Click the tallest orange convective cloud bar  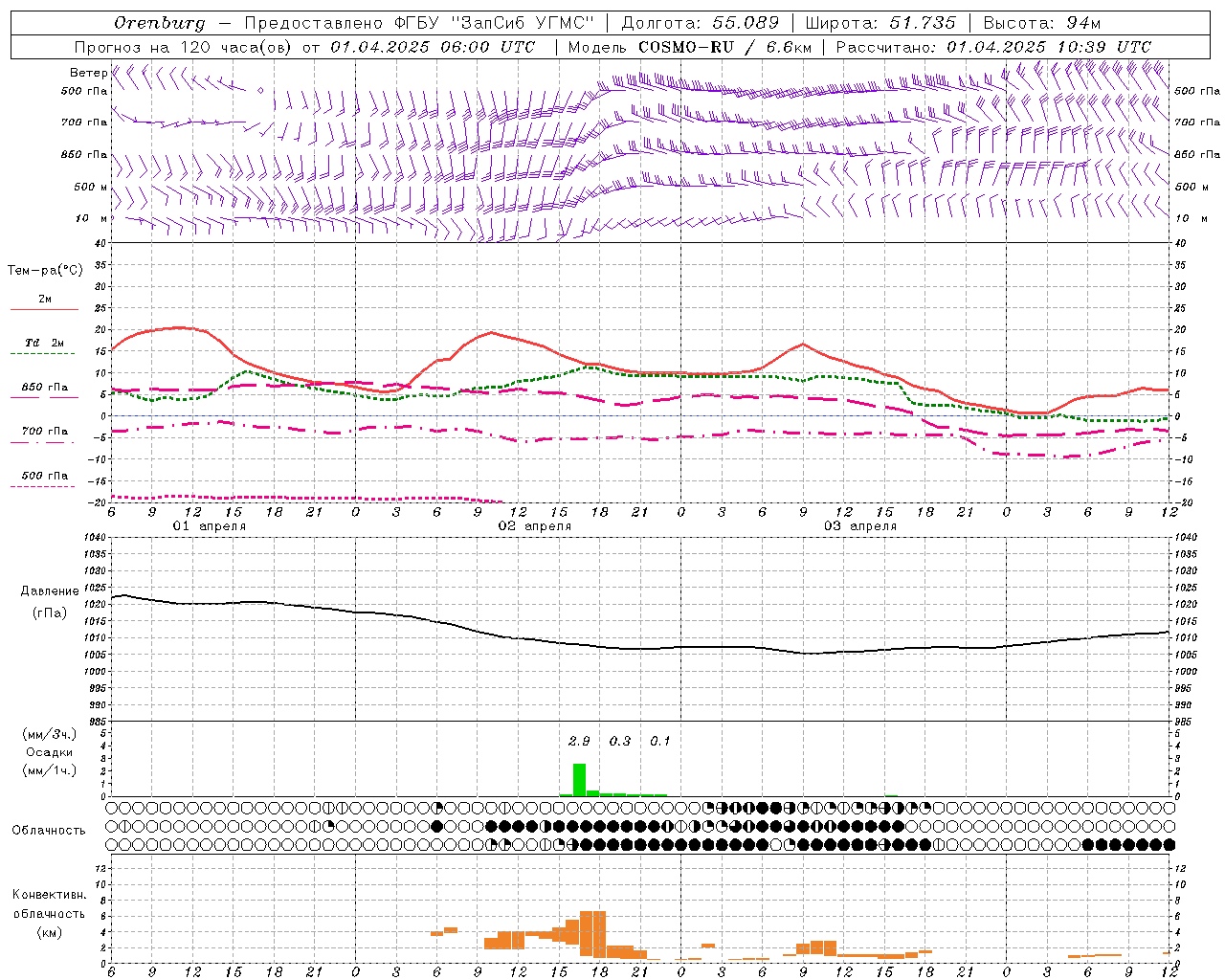pyautogui.click(x=592, y=934)
